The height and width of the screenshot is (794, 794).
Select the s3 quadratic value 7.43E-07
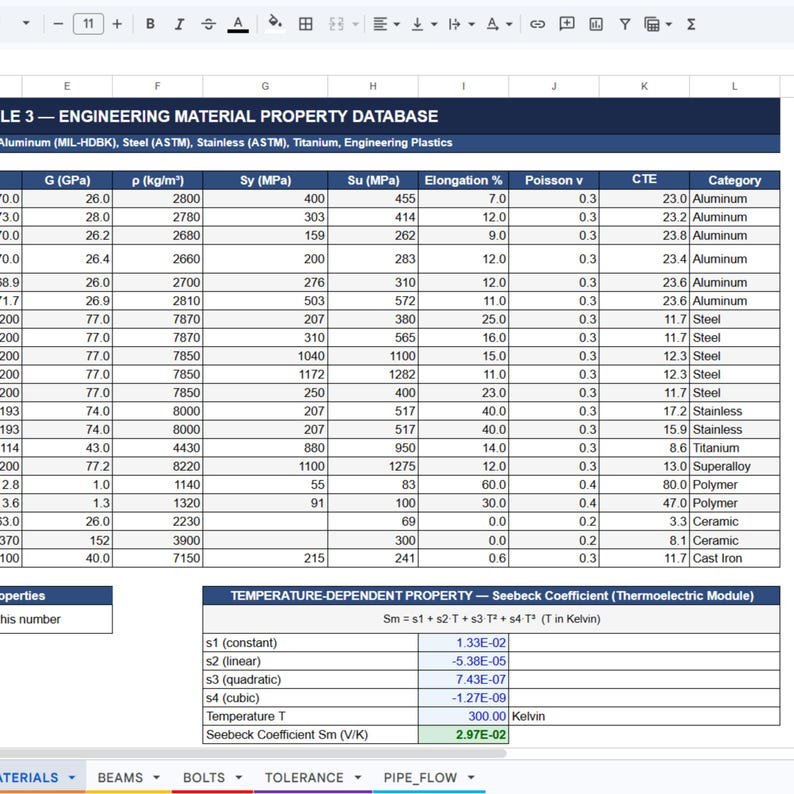click(463, 680)
